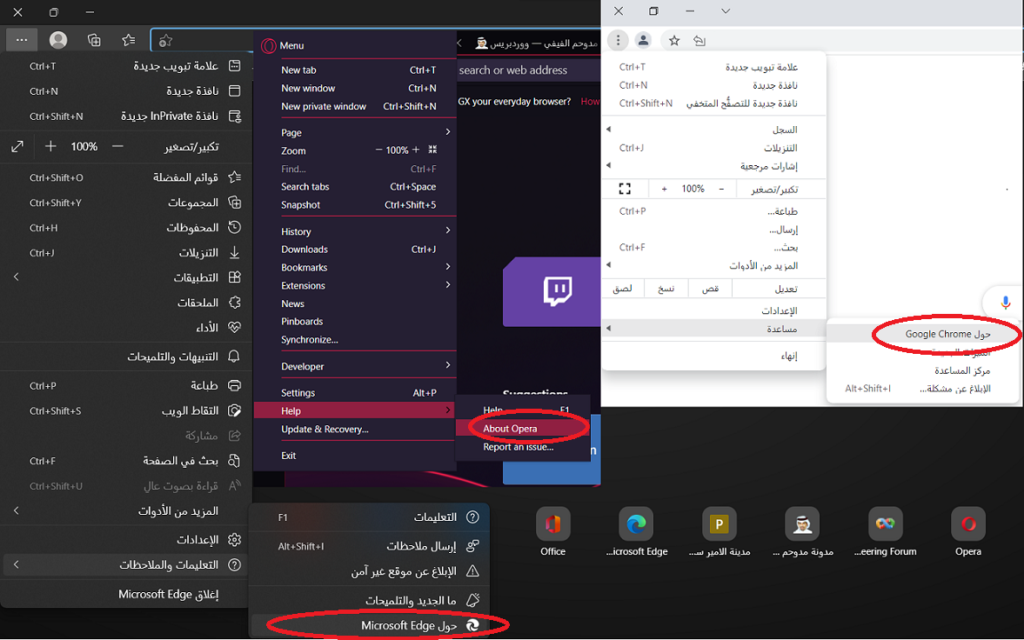Choose About Opera in Opera's Help submenu
Viewport: 1024px width, 640px height.
pyautogui.click(x=523, y=428)
